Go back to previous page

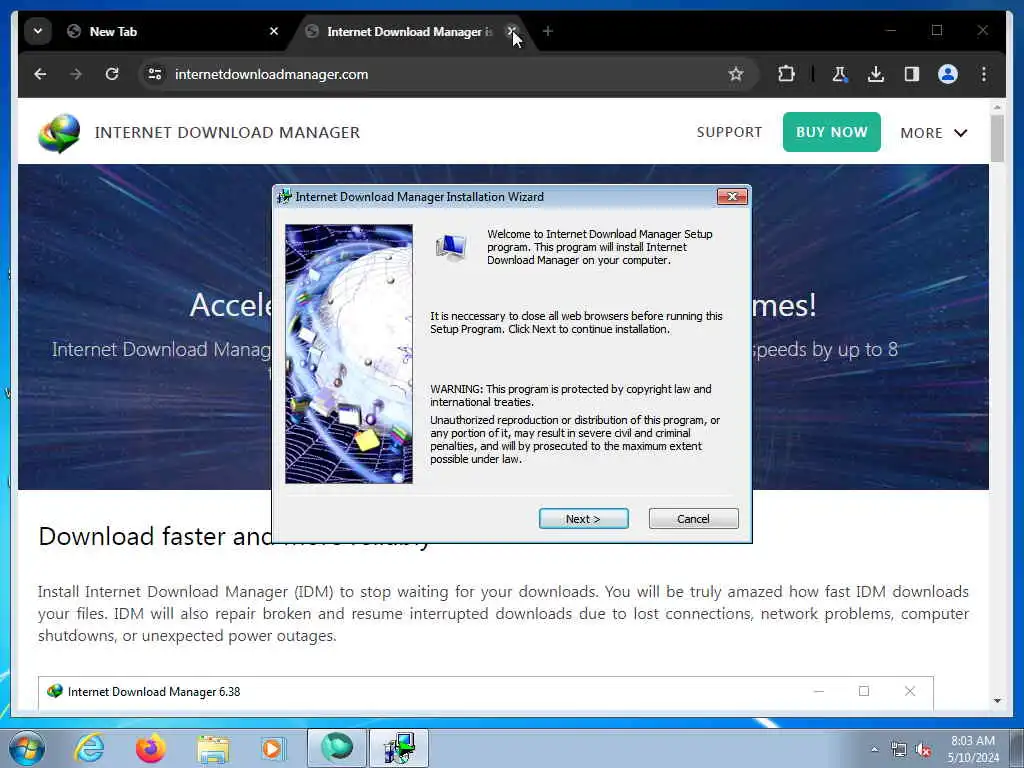40,74
